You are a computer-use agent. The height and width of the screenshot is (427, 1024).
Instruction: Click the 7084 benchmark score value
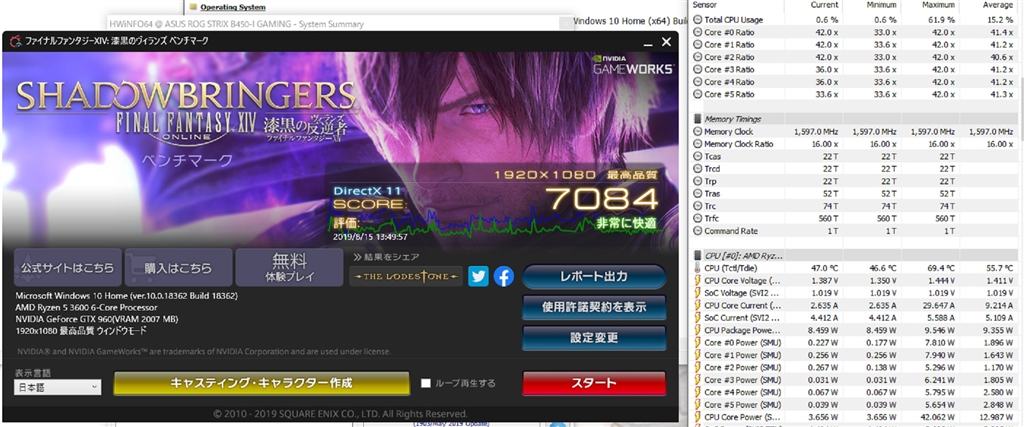[x=601, y=199]
